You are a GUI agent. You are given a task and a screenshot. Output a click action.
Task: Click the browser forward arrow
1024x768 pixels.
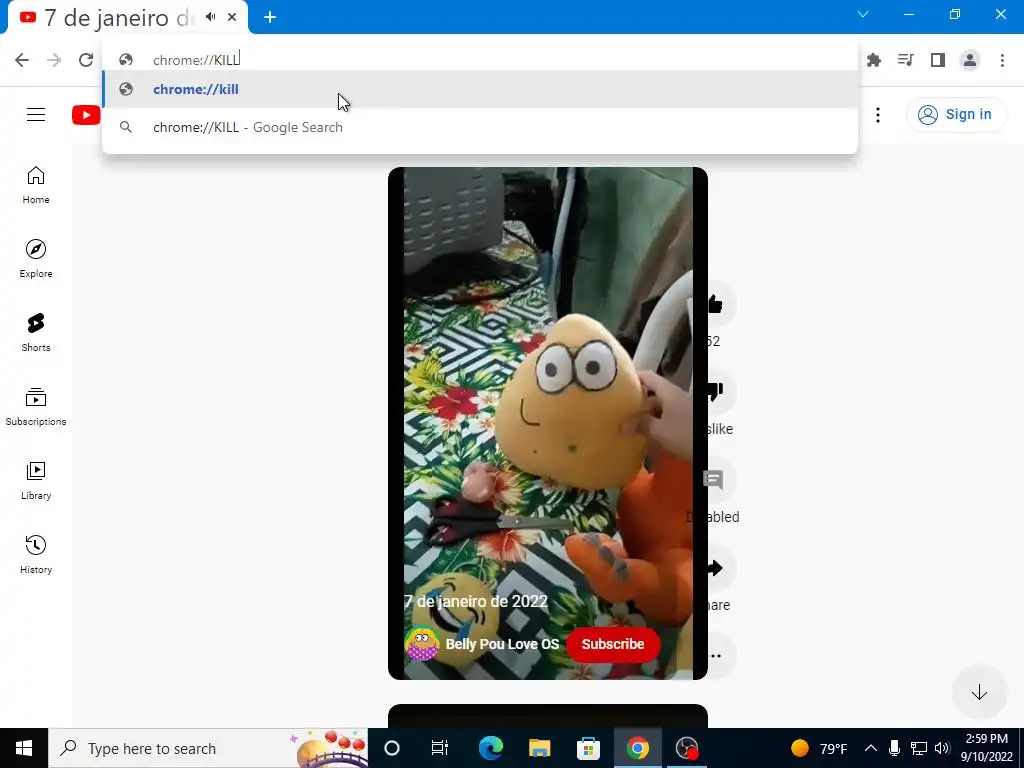(54, 60)
